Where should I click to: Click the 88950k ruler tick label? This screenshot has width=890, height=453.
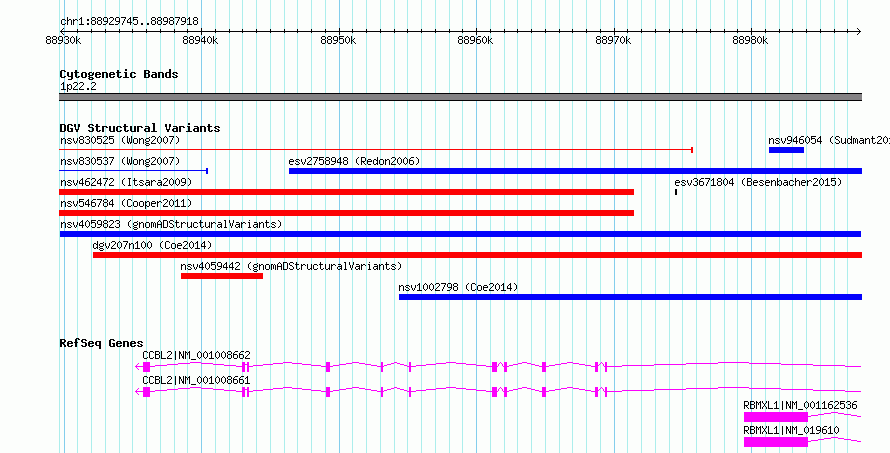pos(338,41)
